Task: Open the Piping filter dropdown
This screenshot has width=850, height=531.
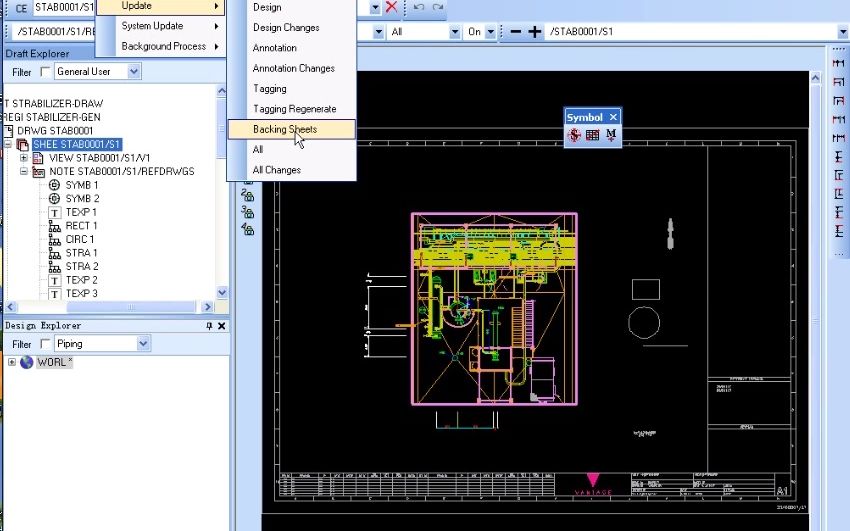Action: [x=143, y=344]
